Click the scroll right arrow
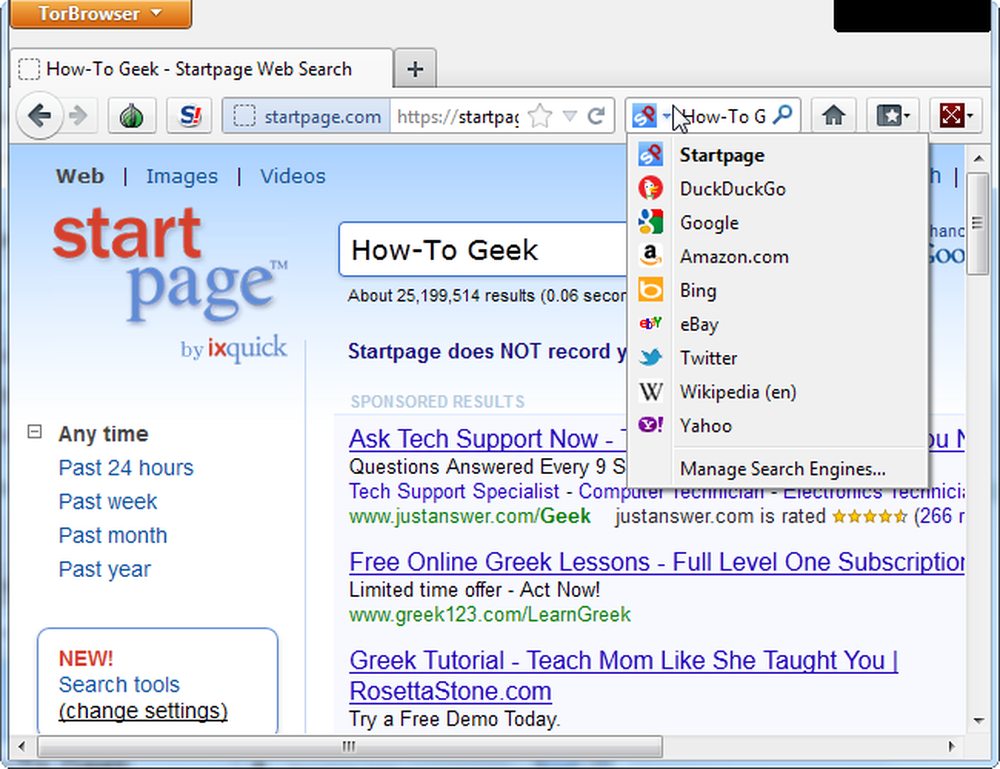 (952, 746)
